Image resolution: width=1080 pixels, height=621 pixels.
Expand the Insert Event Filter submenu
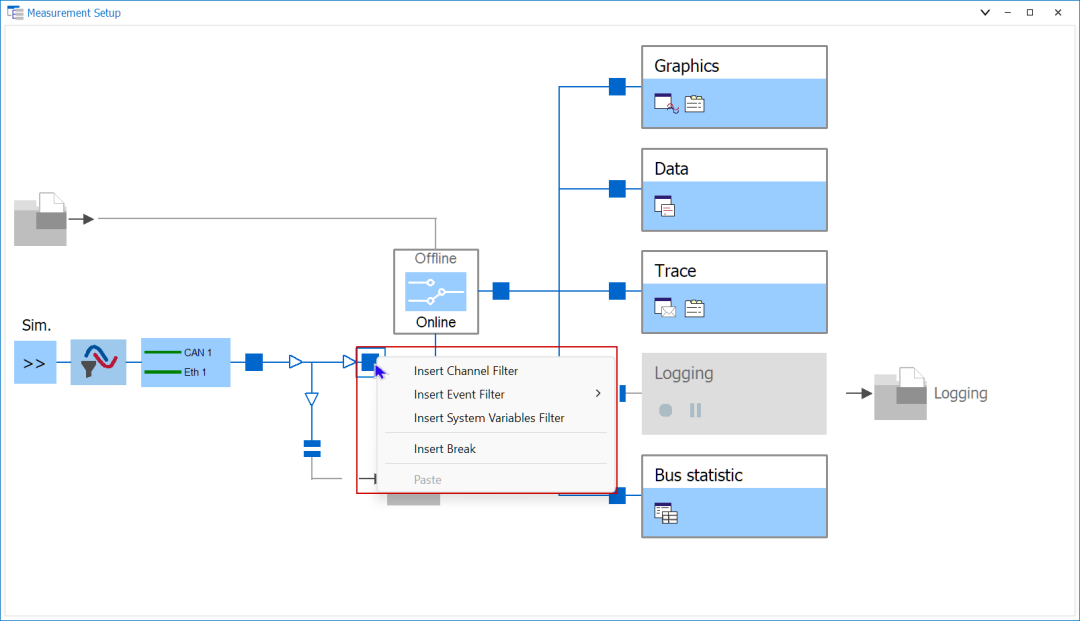pos(496,394)
